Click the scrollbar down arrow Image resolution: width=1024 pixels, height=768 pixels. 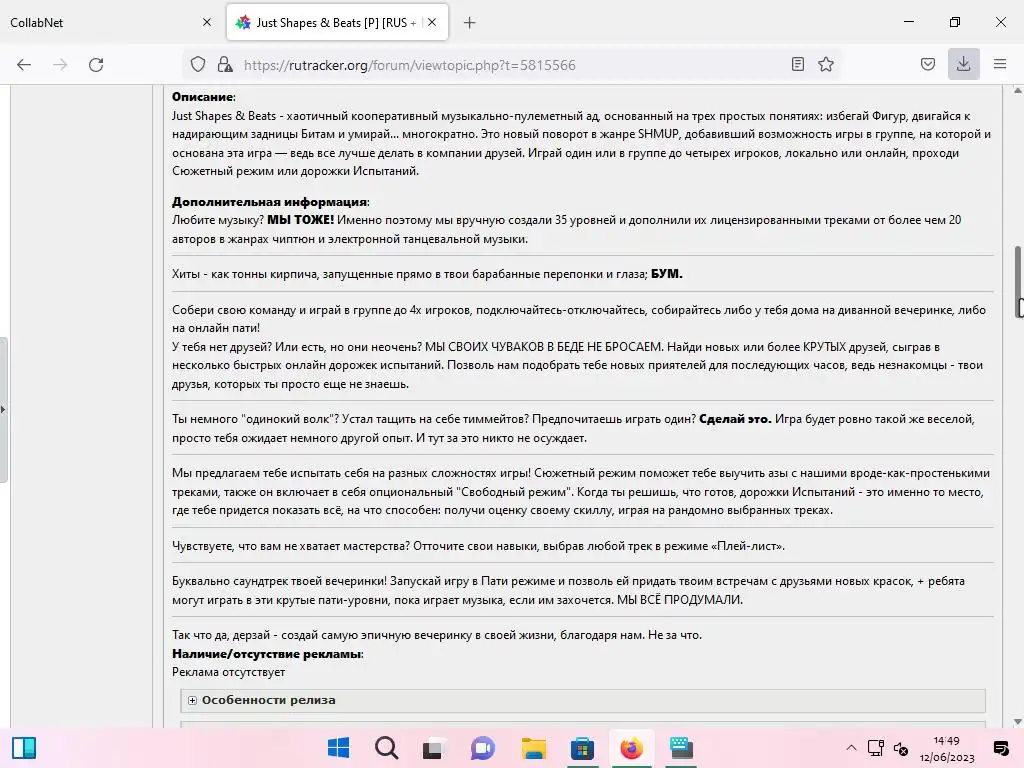coord(1017,722)
